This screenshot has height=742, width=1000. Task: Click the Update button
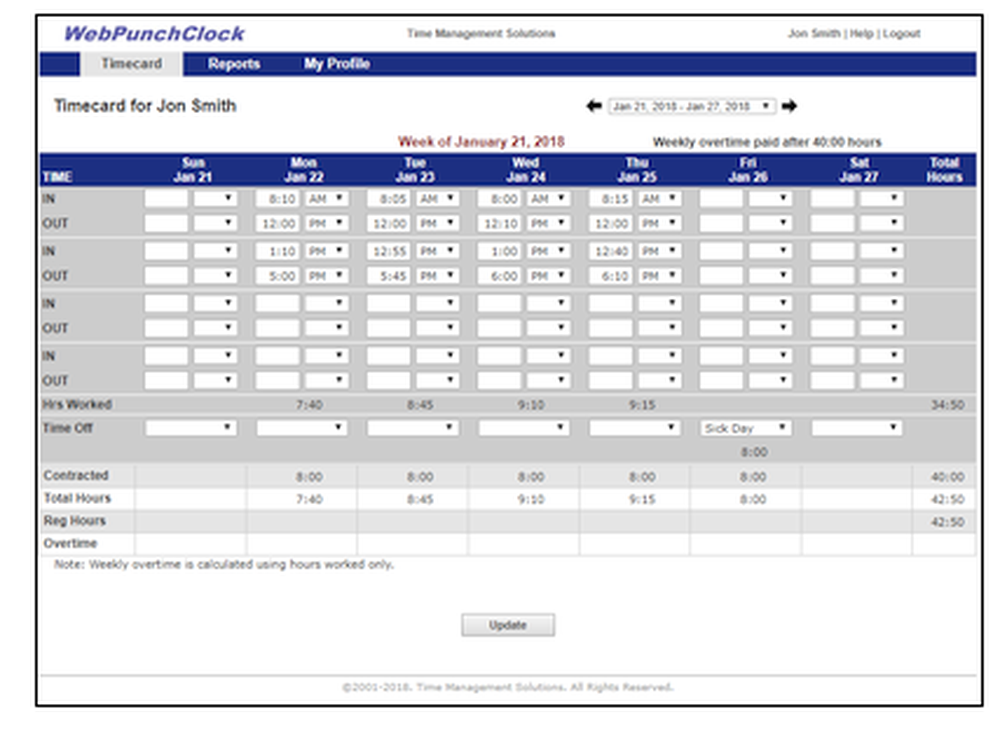click(508, 625)
